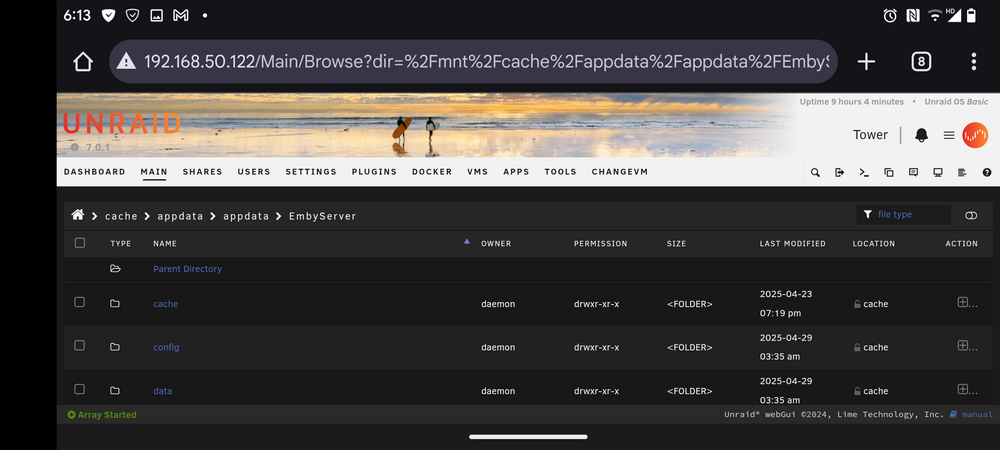Screen dimensions: 1000x450
Task: Tap the not-secure warning triangle icon
Action: 126,61
